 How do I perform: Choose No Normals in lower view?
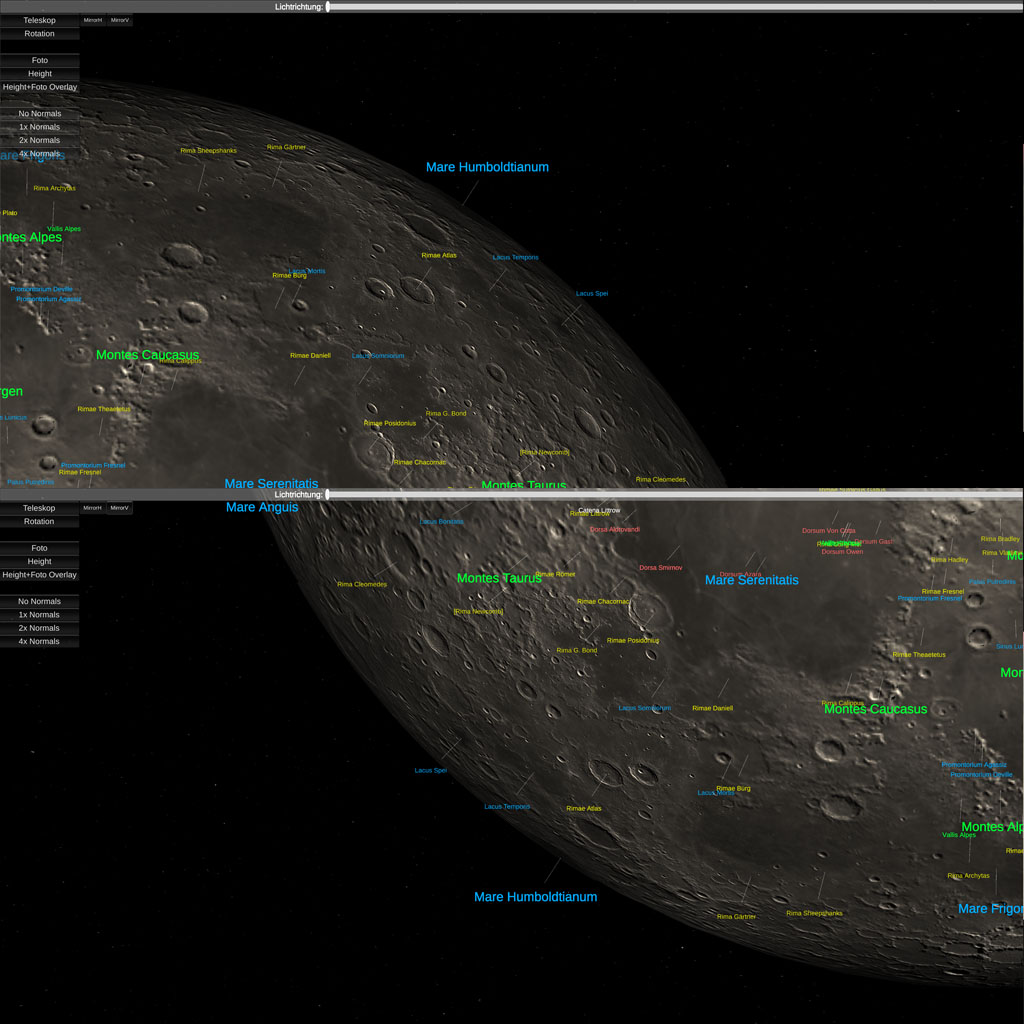click(39, 601)
